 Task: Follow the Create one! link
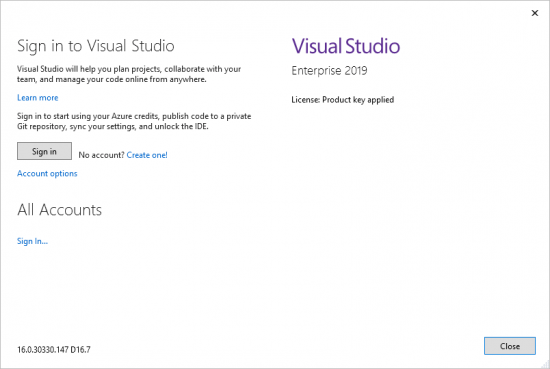point(147,155)
